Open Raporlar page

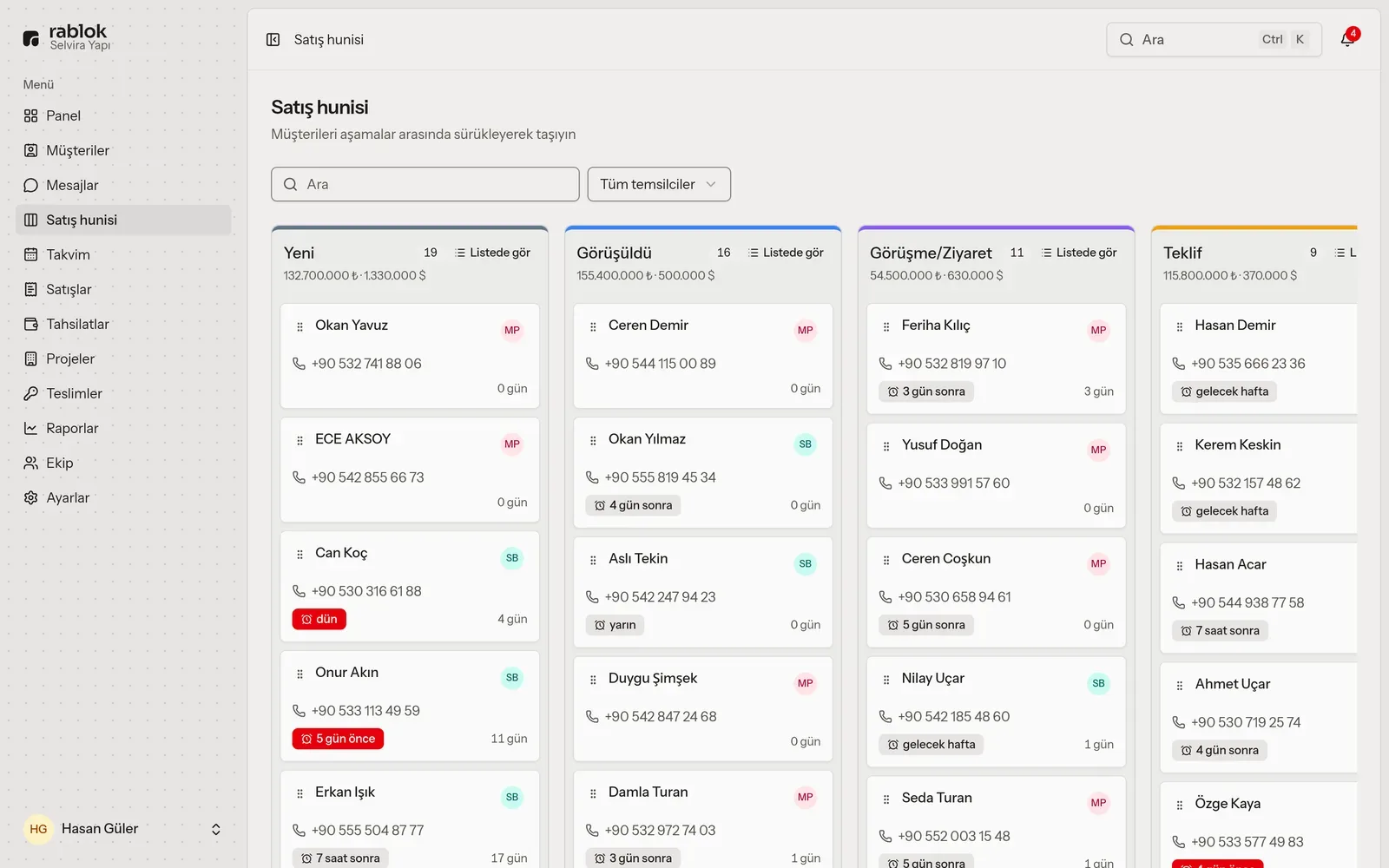click(123, 428)
